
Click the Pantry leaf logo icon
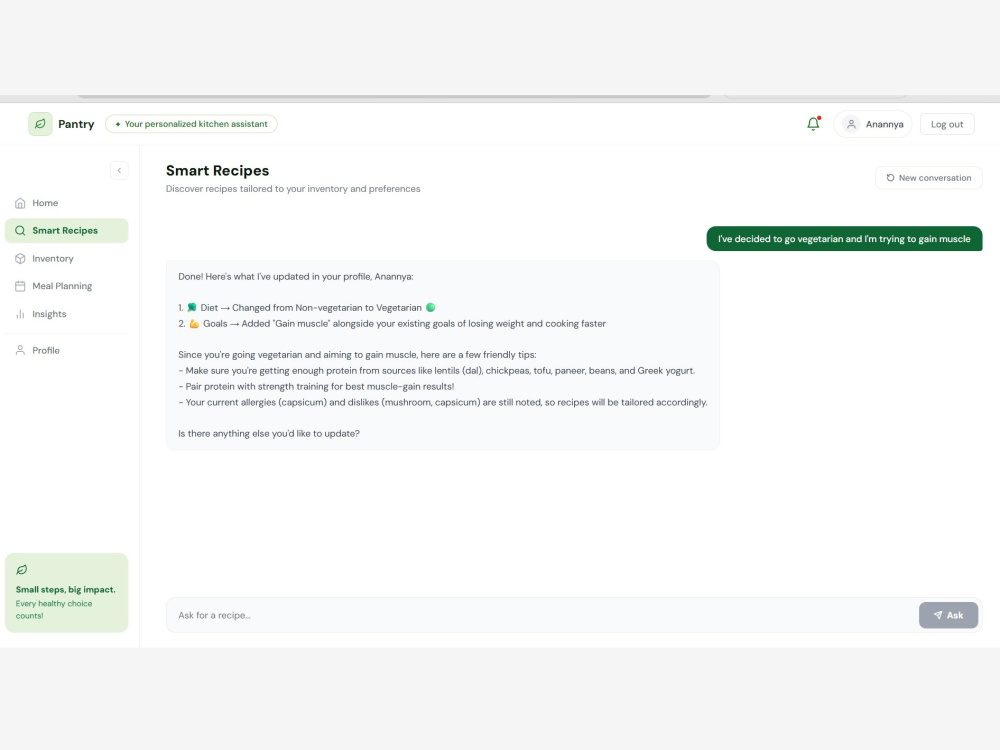click(x=40, y=124)
